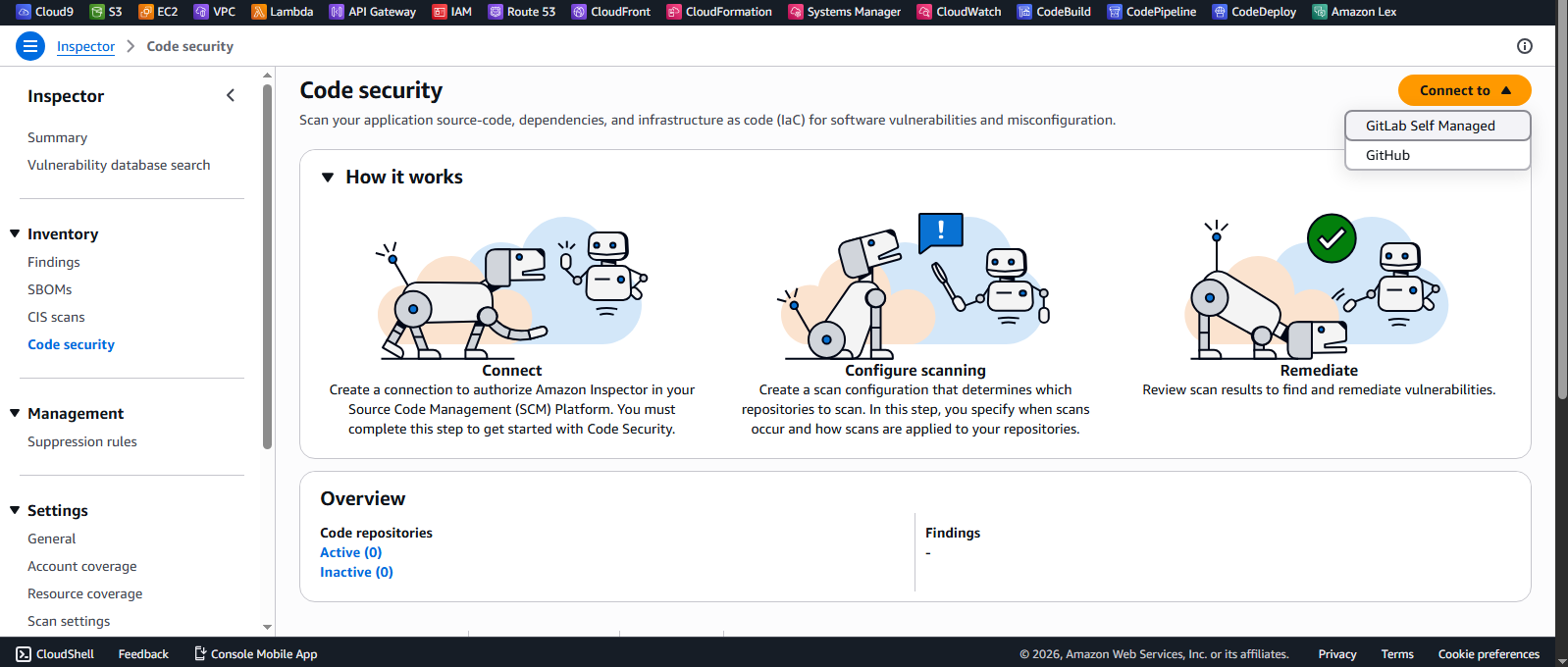Open the CodePipeline shortcut icon

pos(1115,12)
